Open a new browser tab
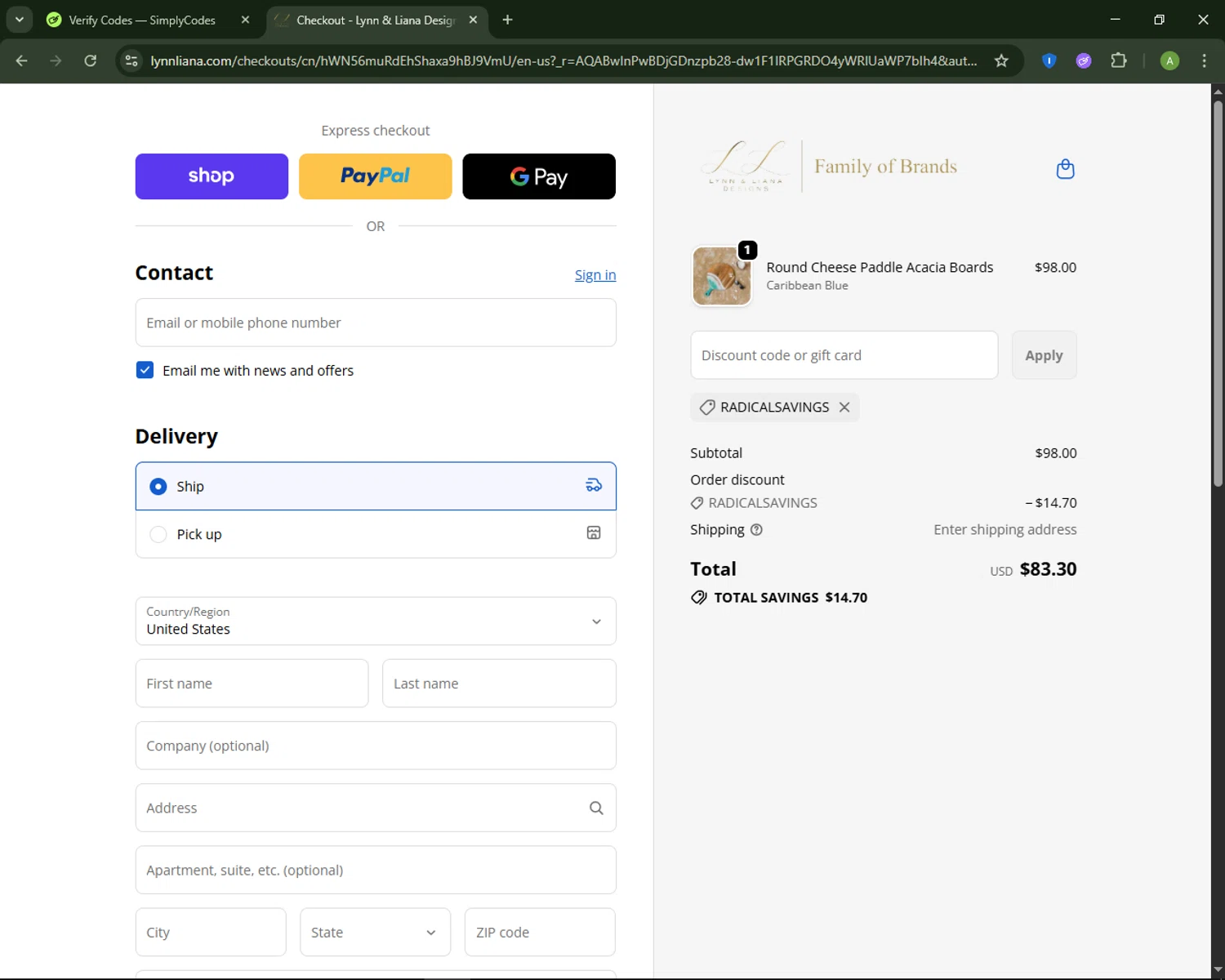The image size is (1225, 980). (507, 20)
